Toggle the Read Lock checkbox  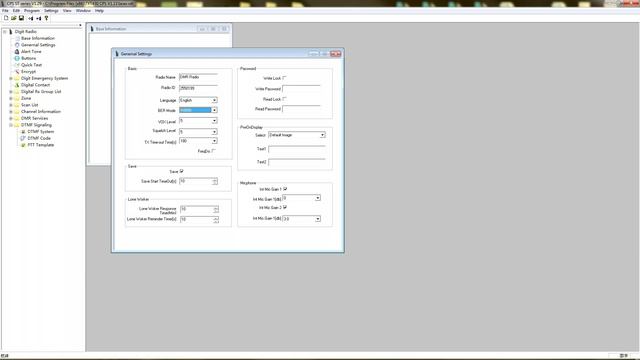(x=284, y=99)
